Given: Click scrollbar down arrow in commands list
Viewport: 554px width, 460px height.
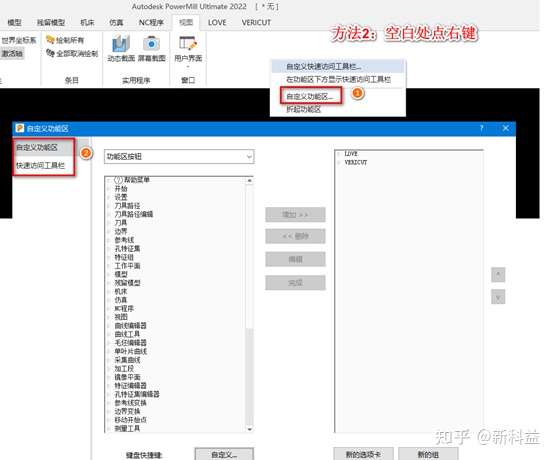Looking at the screenshot, I should point(249,429).
